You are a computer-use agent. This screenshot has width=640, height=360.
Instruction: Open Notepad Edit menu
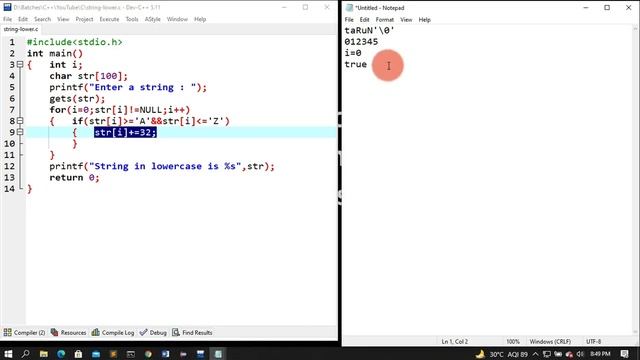[364, 20]
